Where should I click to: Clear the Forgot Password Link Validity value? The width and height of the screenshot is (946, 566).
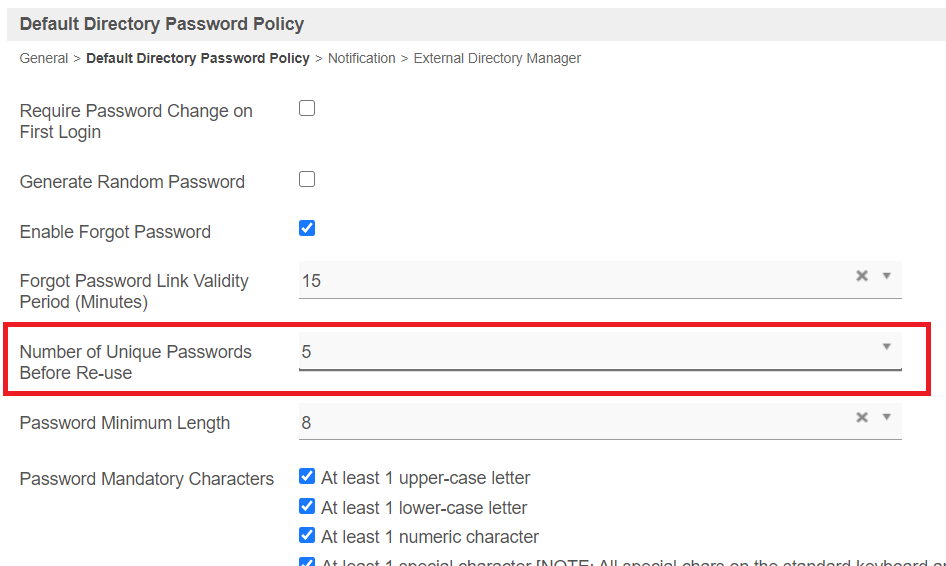[x=861, y=276]
